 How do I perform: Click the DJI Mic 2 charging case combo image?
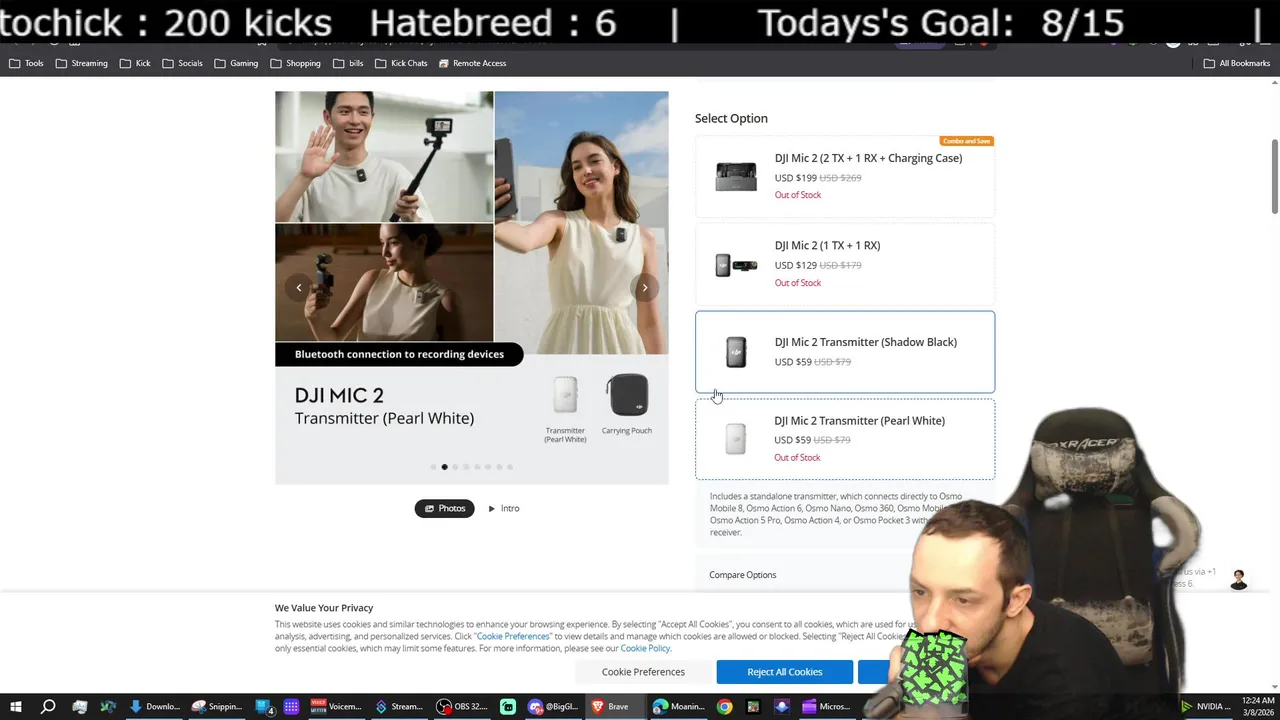tap(736, 176)
